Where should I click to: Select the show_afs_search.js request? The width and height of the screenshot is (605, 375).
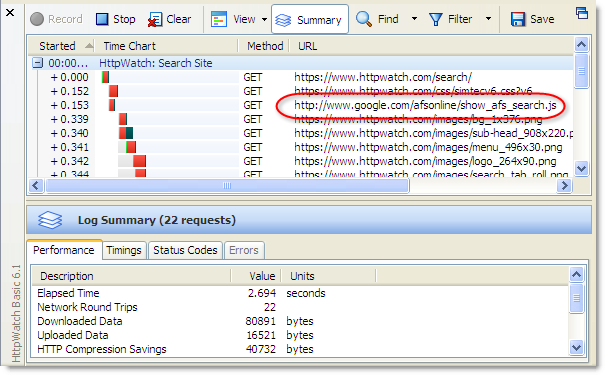[x=425, y=105]
